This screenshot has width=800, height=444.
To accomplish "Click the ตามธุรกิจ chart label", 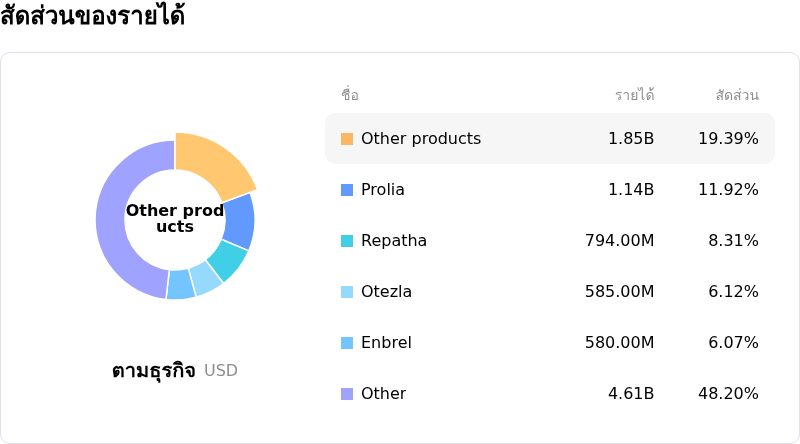I will [x=153, y=371].
